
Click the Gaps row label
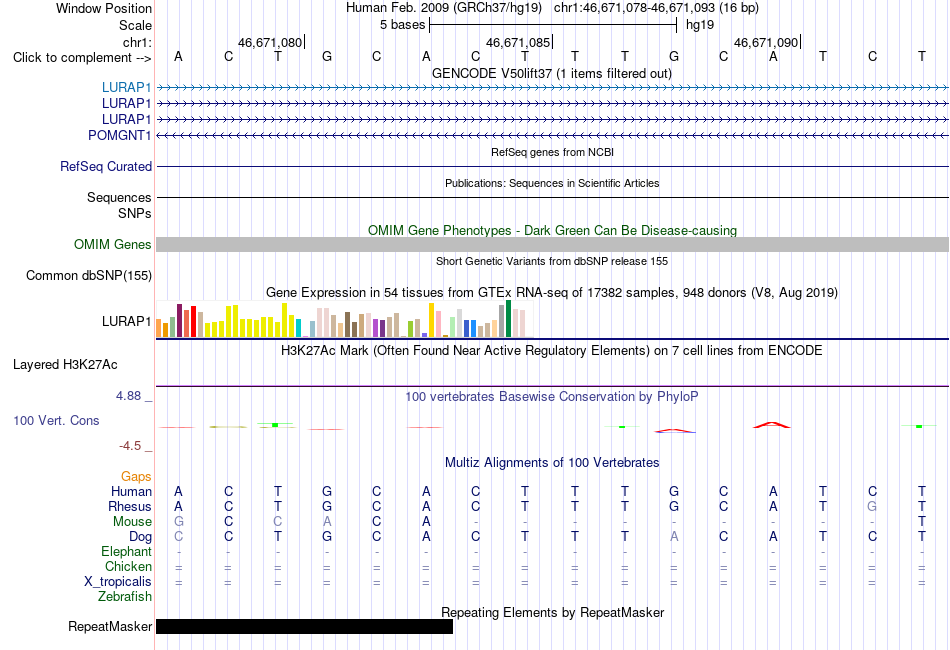point(136,477)
